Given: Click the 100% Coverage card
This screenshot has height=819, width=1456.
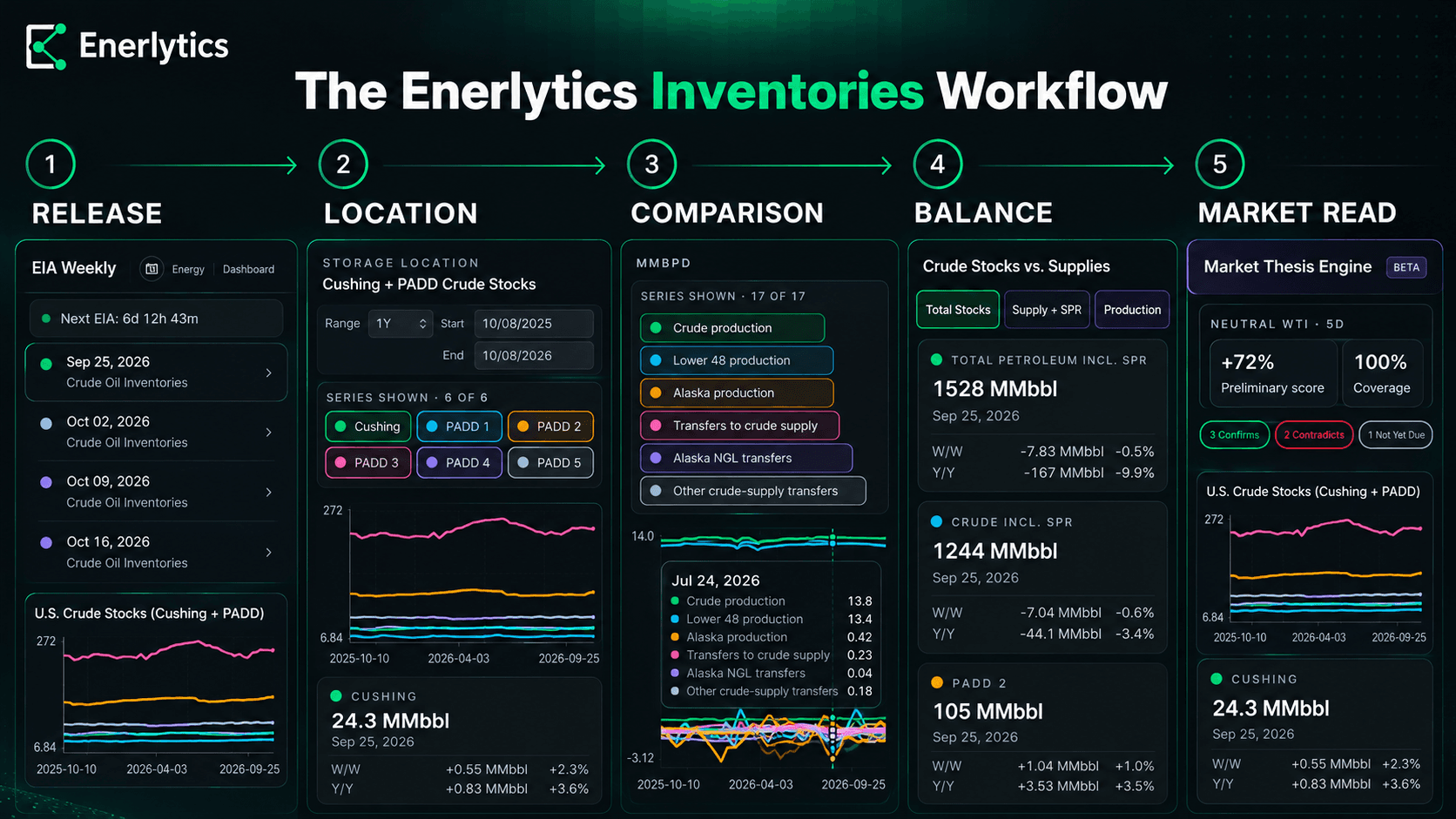Looking at the screenshot, I should pos(1382,373).
